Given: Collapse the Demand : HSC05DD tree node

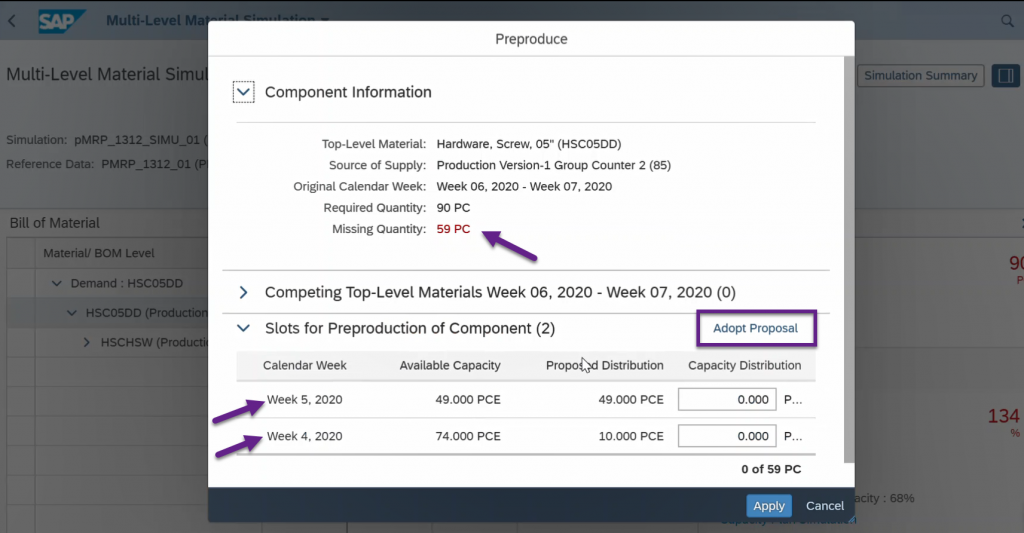Looking at the screenshot, I should tap(57, 283).
